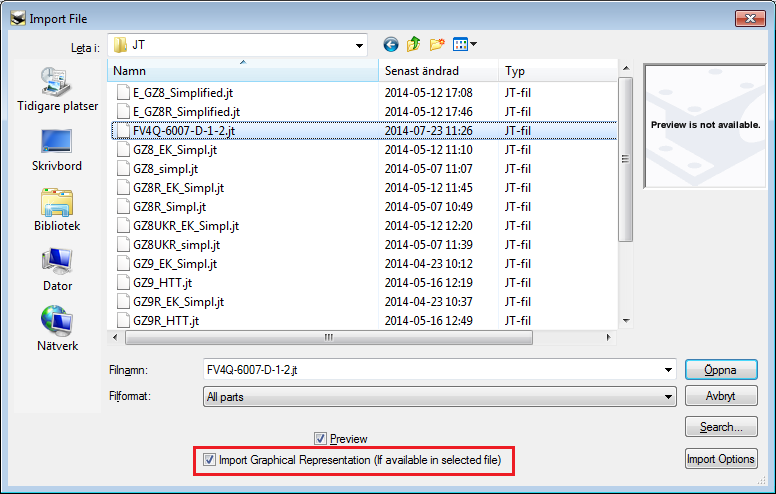The width and height of the screenshot is (776, 494).
Task: Select file FV4Q-6007-D-1-2.jt in list
Action: tap(184, 131)
